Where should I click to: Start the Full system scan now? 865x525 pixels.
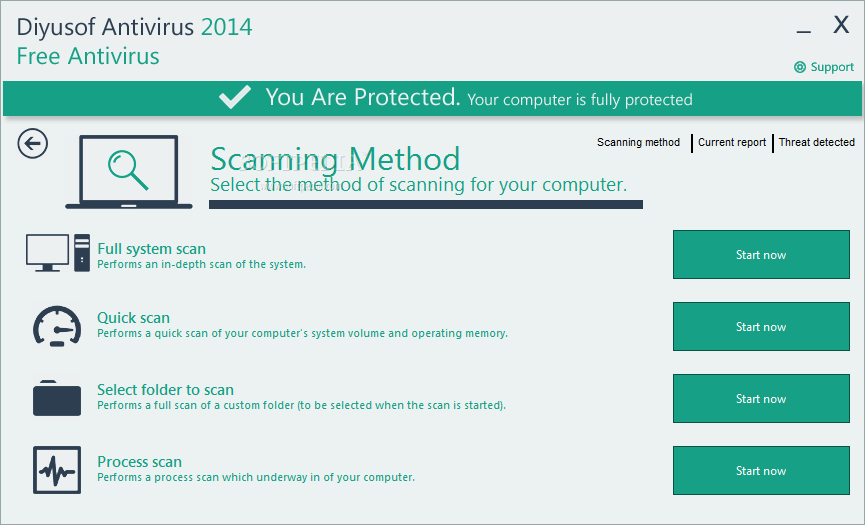(x=761, y=255)
